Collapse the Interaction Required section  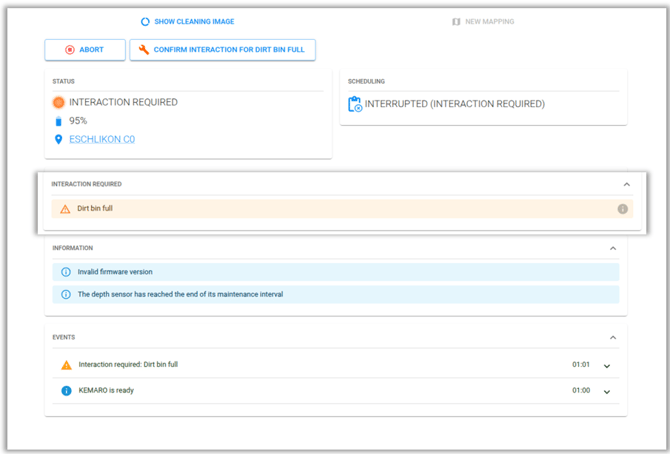click(626, 185)
